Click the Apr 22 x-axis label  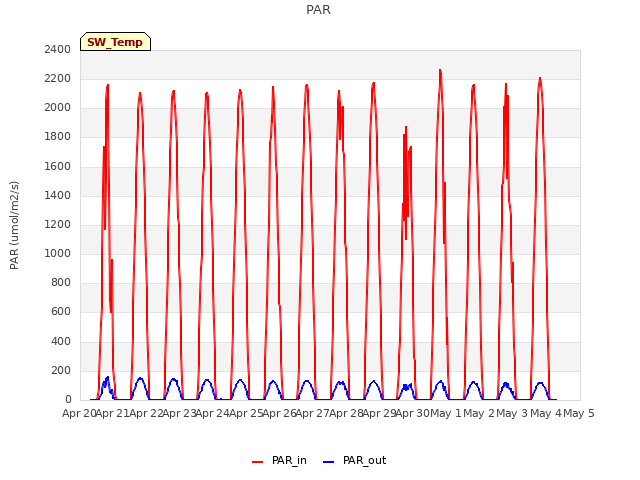(146, 413)
